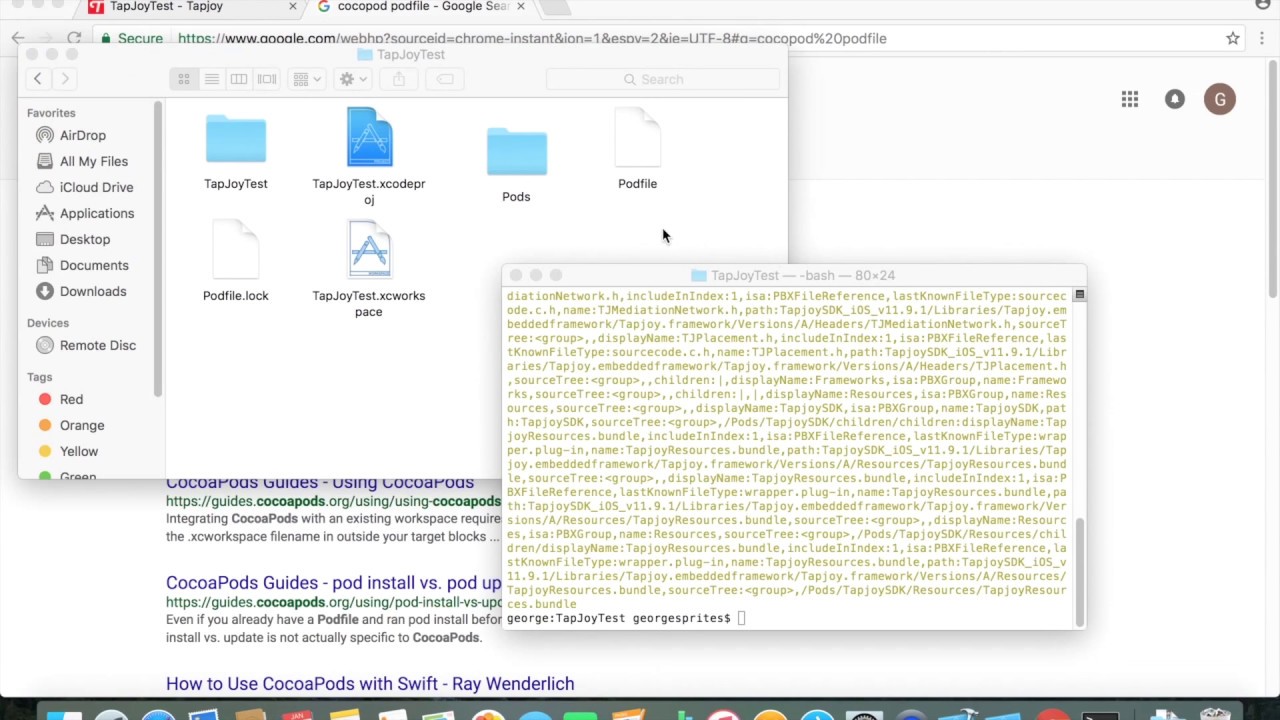Screen dimensions: 1280x720
Task: Select the Orange tag in sidebar
Action: (x=81, y=425)
